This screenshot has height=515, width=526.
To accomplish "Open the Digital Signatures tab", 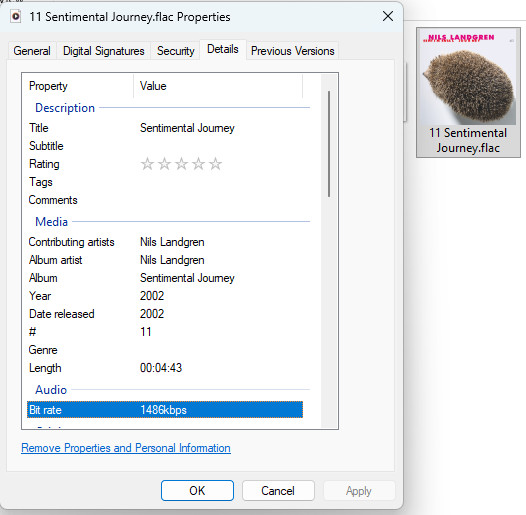I will click(104, 51).
